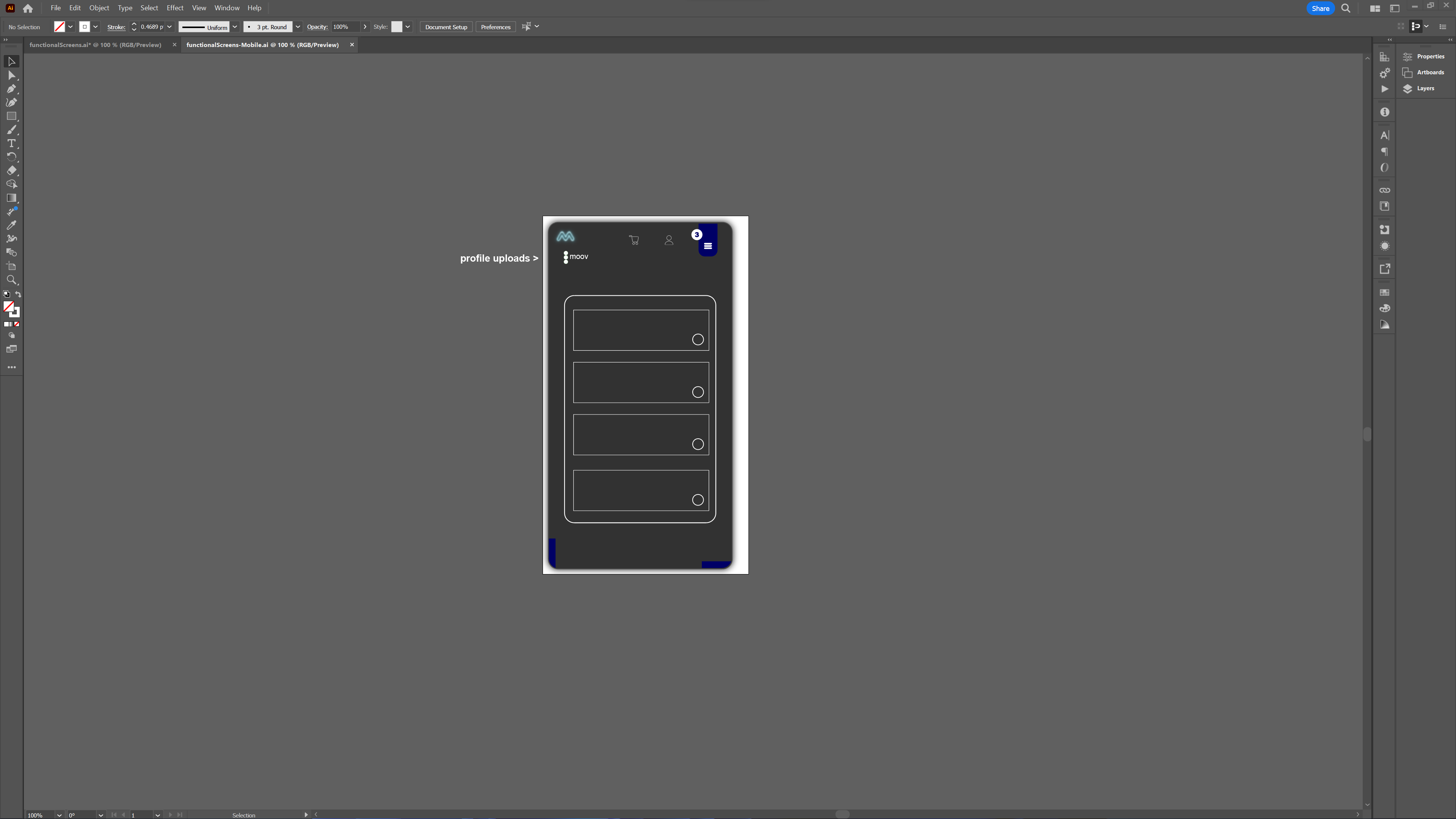1456x819 pixels.
Task: Select the Type tool
Action: coord(11,143)
